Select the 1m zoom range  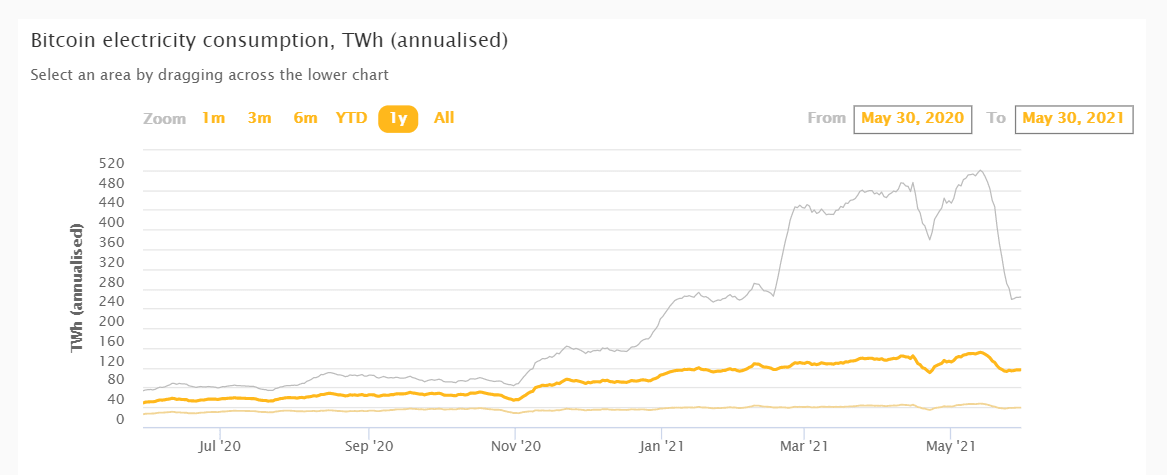(x=213, y=118)
